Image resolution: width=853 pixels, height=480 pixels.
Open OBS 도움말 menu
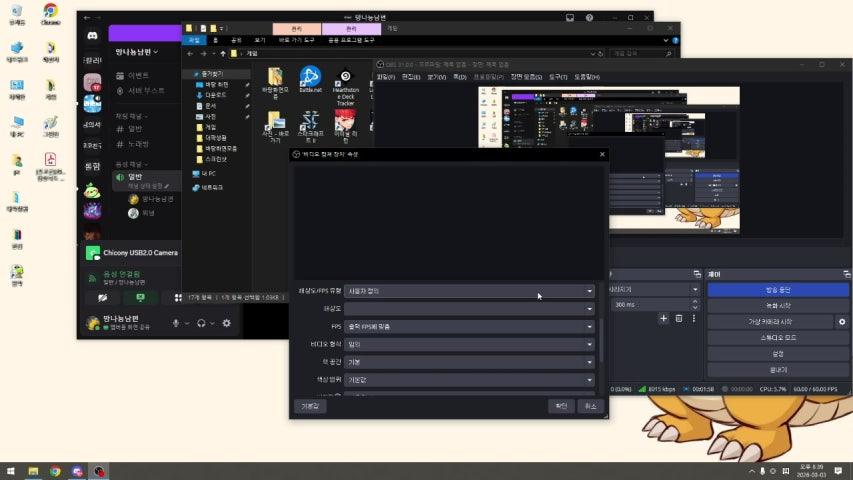point(586,77)
